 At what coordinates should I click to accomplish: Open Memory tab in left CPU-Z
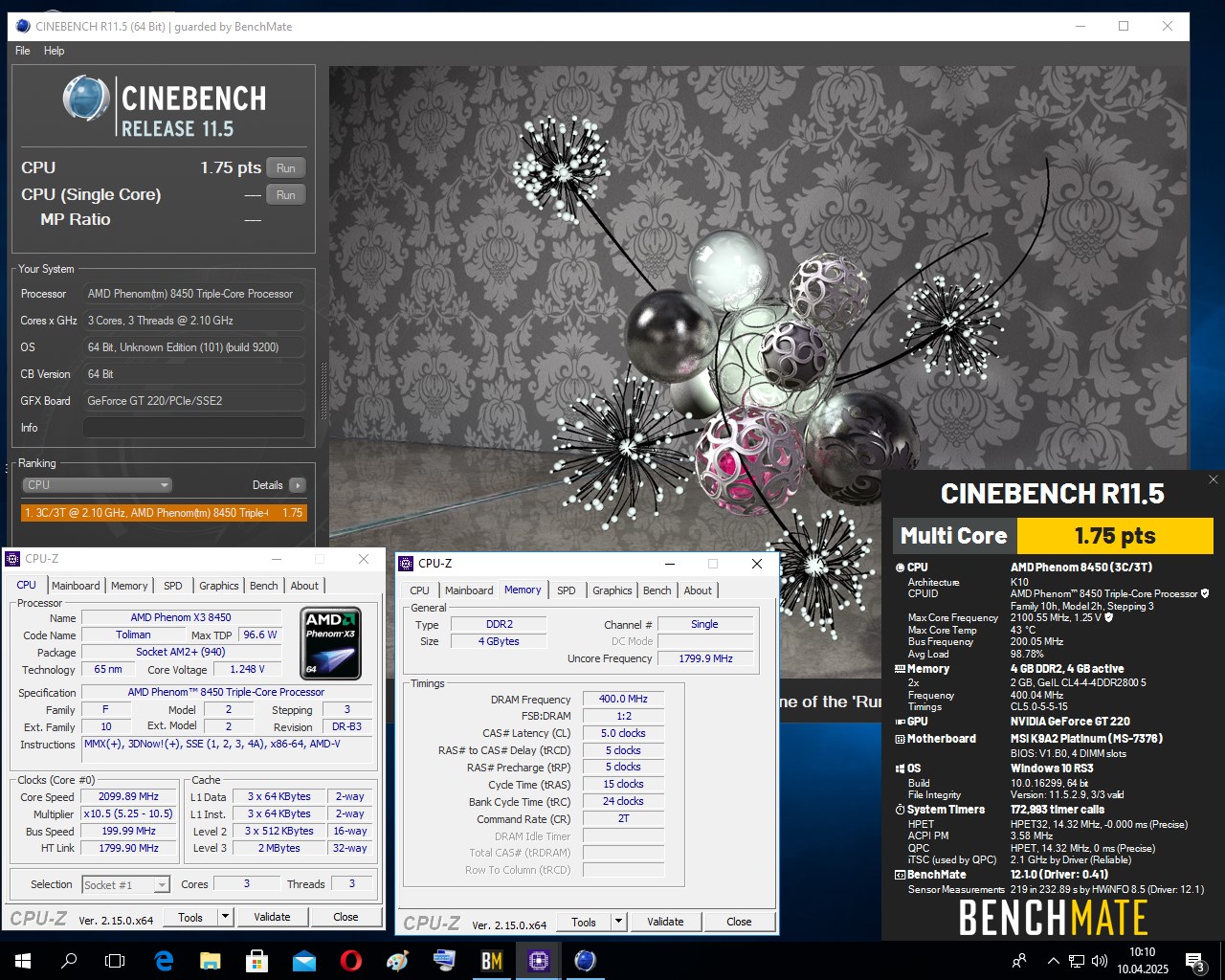click(x=129, y=586)
